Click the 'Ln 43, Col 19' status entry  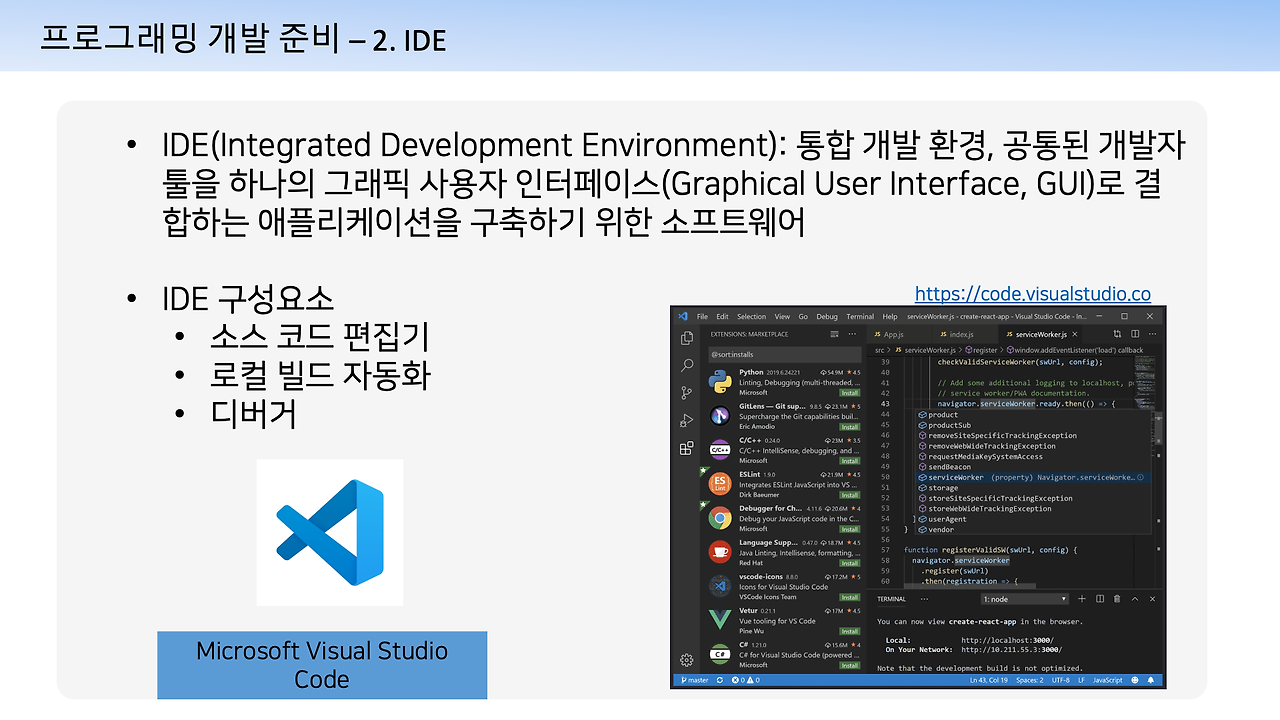pos(988,680)
